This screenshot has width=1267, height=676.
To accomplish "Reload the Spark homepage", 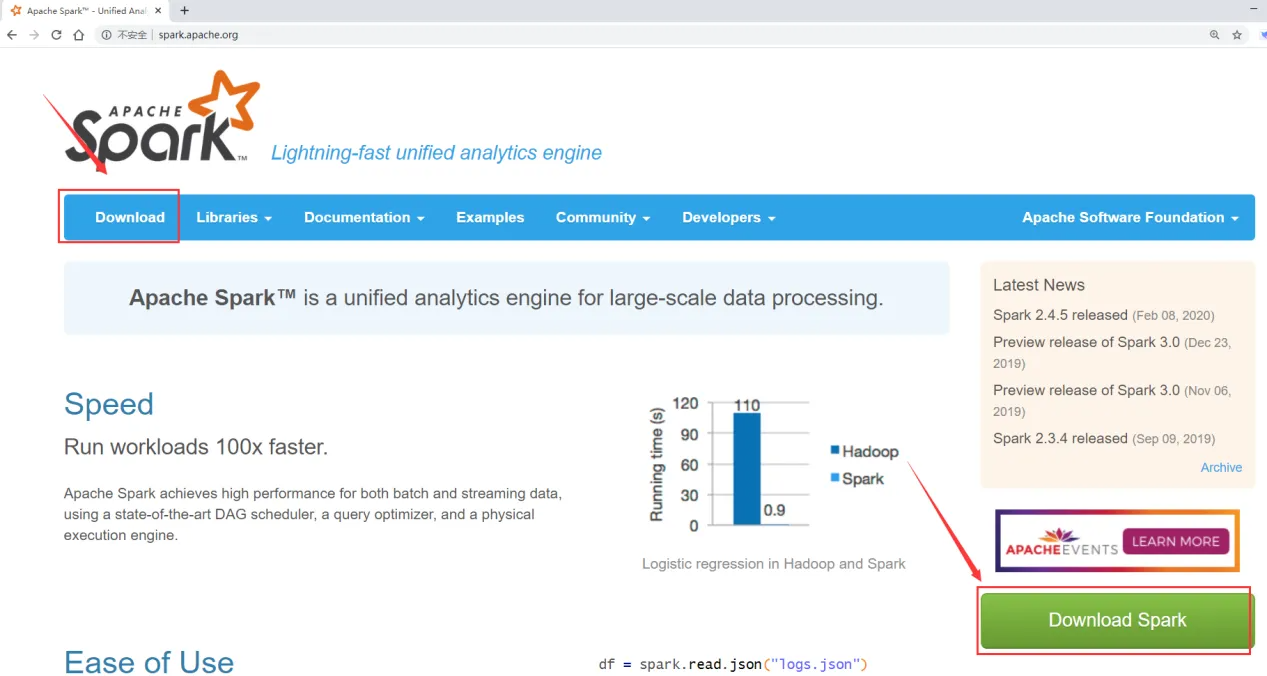I will (56, 35).
